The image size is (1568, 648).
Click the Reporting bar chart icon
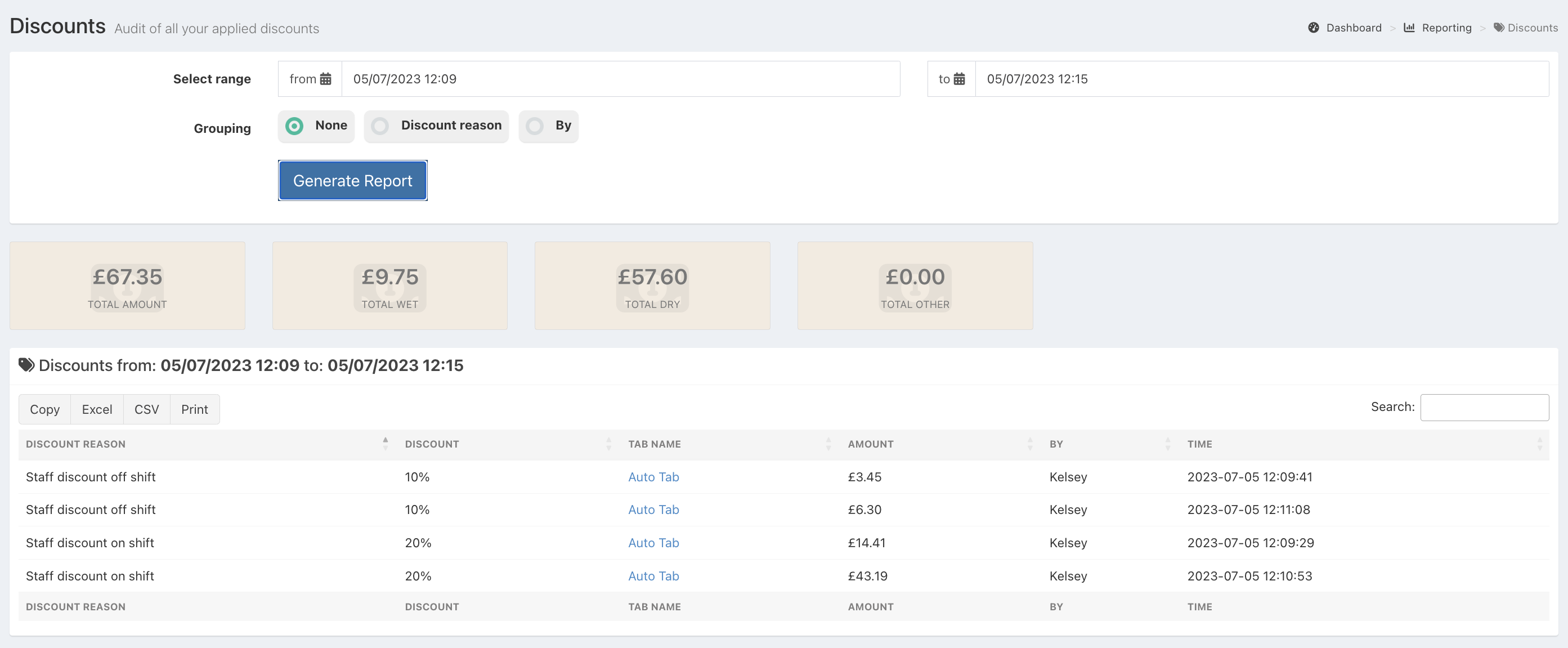[x=1409, y=28]
